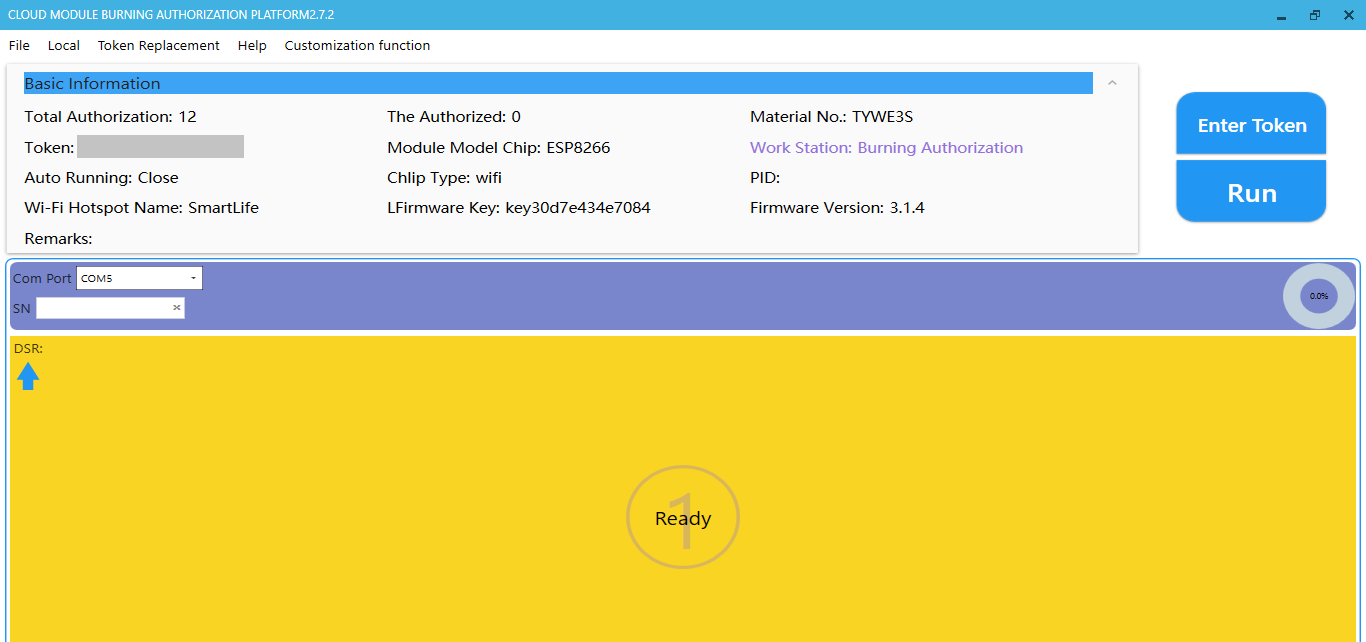Close the Cloud Module Burning Authorization window
1366x642 pixels.
tap(1348, 15)
